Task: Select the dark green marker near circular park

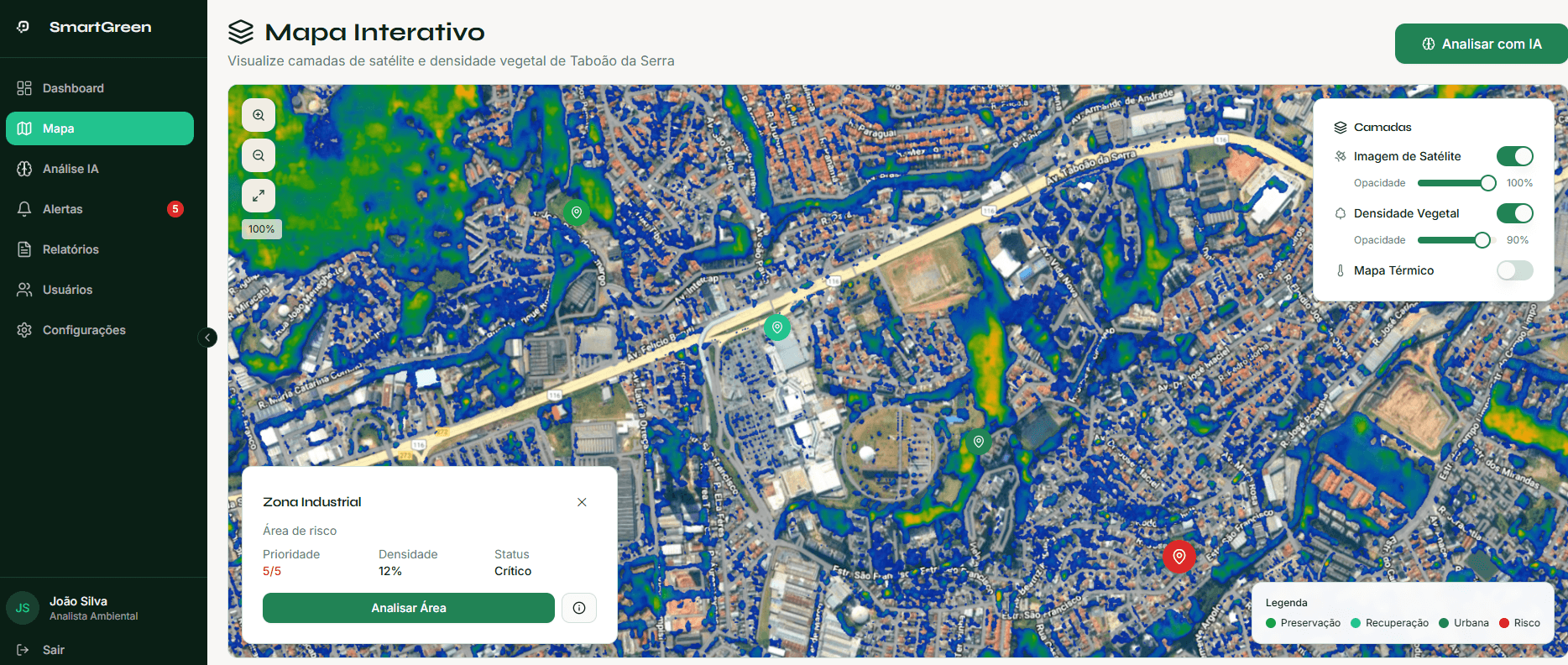Action: pyautogui.click(x=979, y=442)
